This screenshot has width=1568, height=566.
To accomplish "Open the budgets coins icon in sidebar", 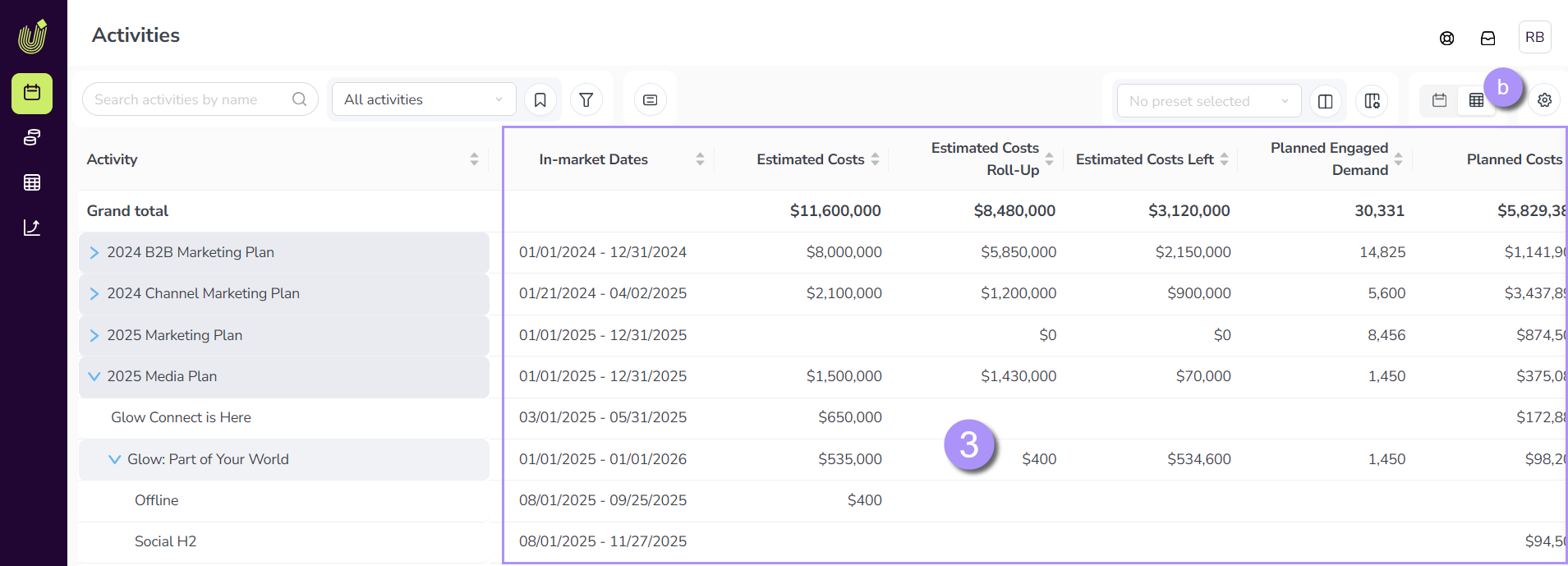I will pos(32,138).
